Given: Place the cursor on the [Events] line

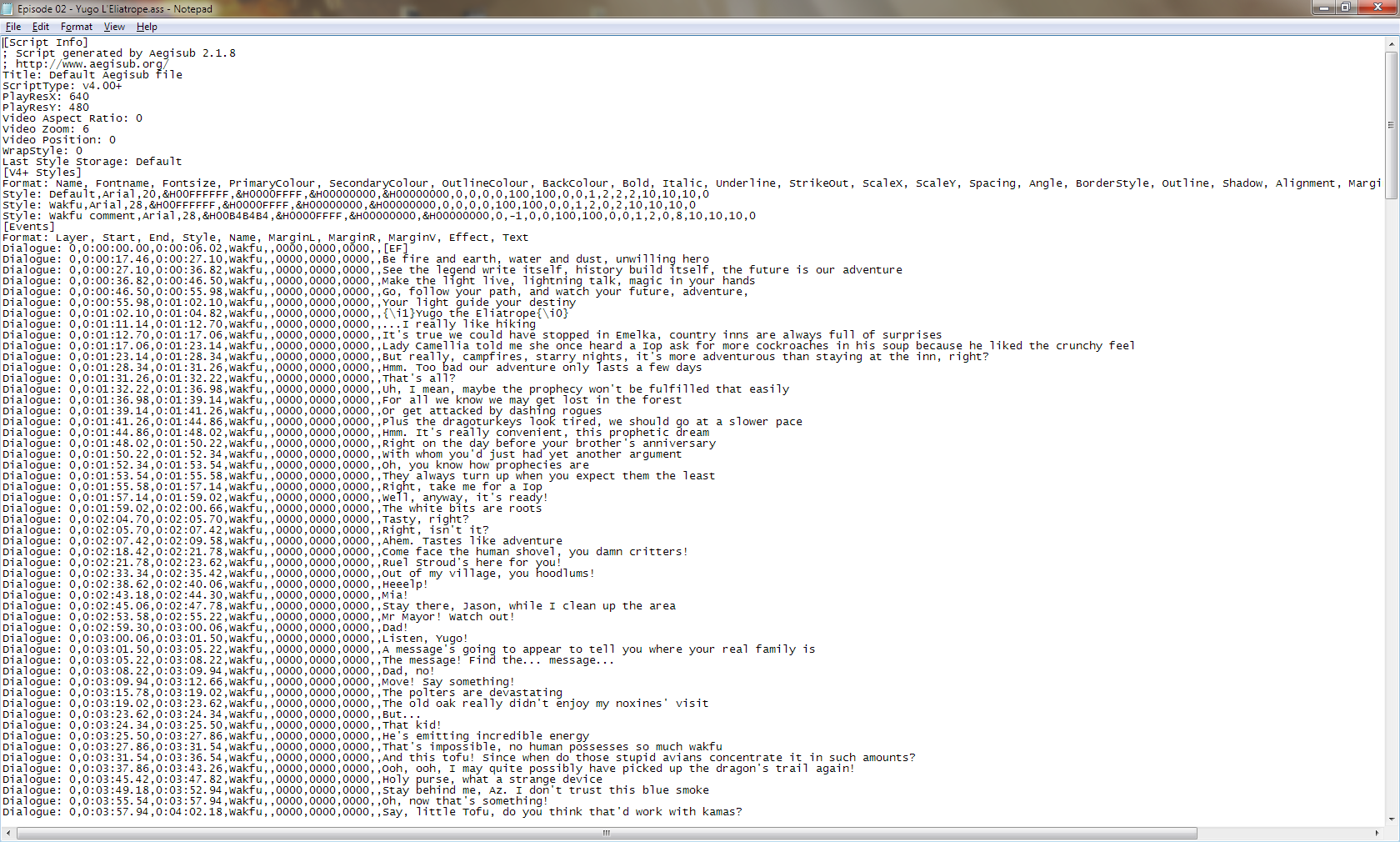Looking at the screenshot, I should [x=29, y=227].
